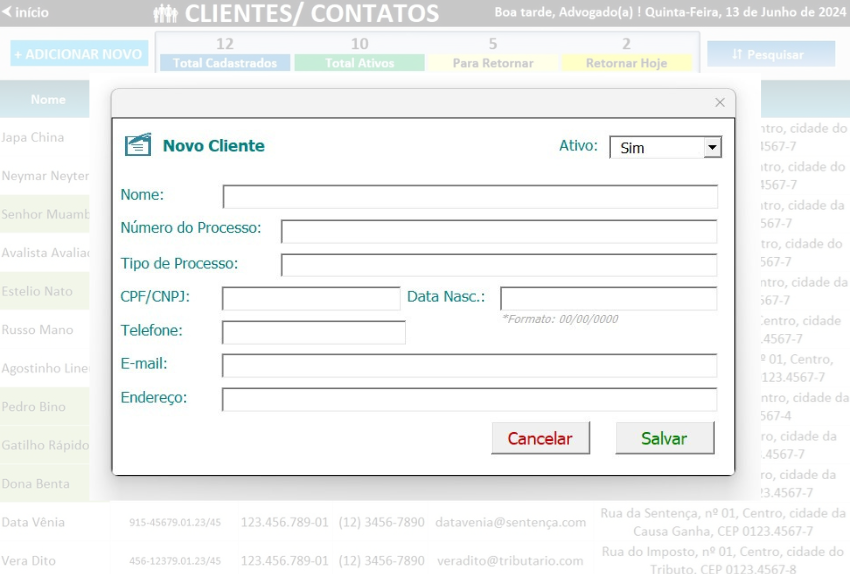Click the Novo Cliente form icon

(x=138, y=145)
